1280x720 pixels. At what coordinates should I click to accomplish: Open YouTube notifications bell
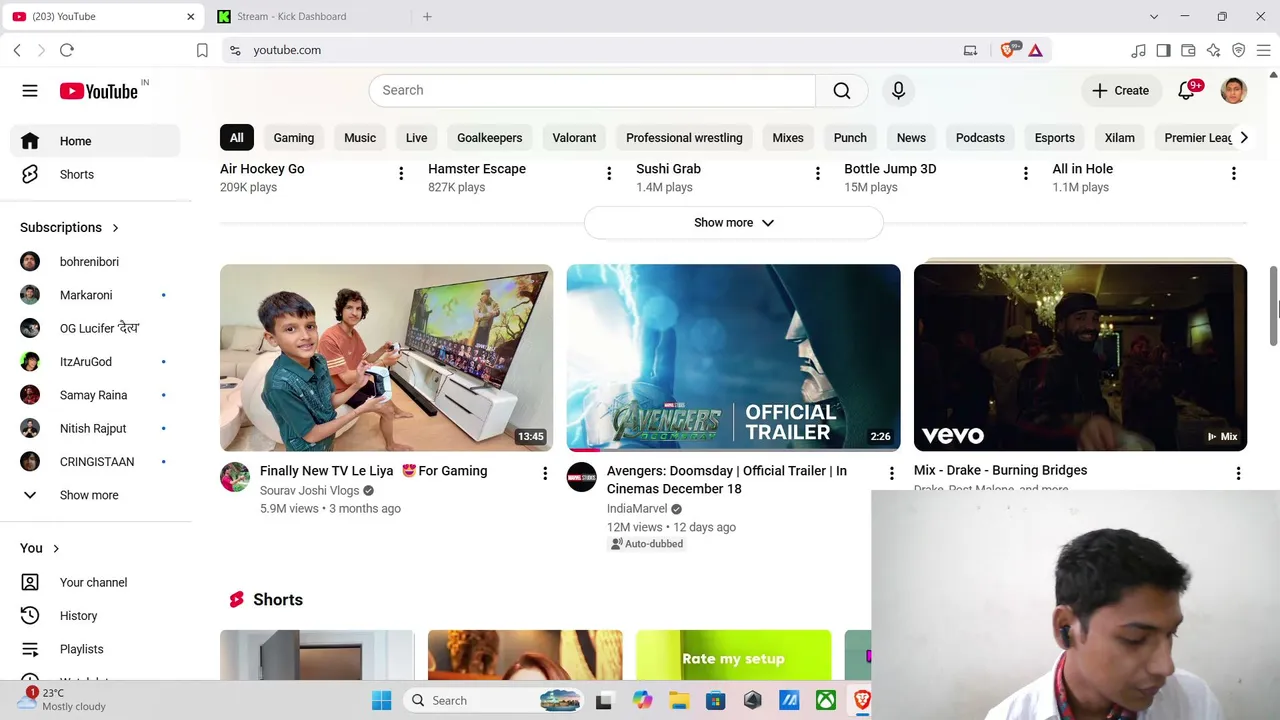pyautogui.click(x=1187, y=90)
